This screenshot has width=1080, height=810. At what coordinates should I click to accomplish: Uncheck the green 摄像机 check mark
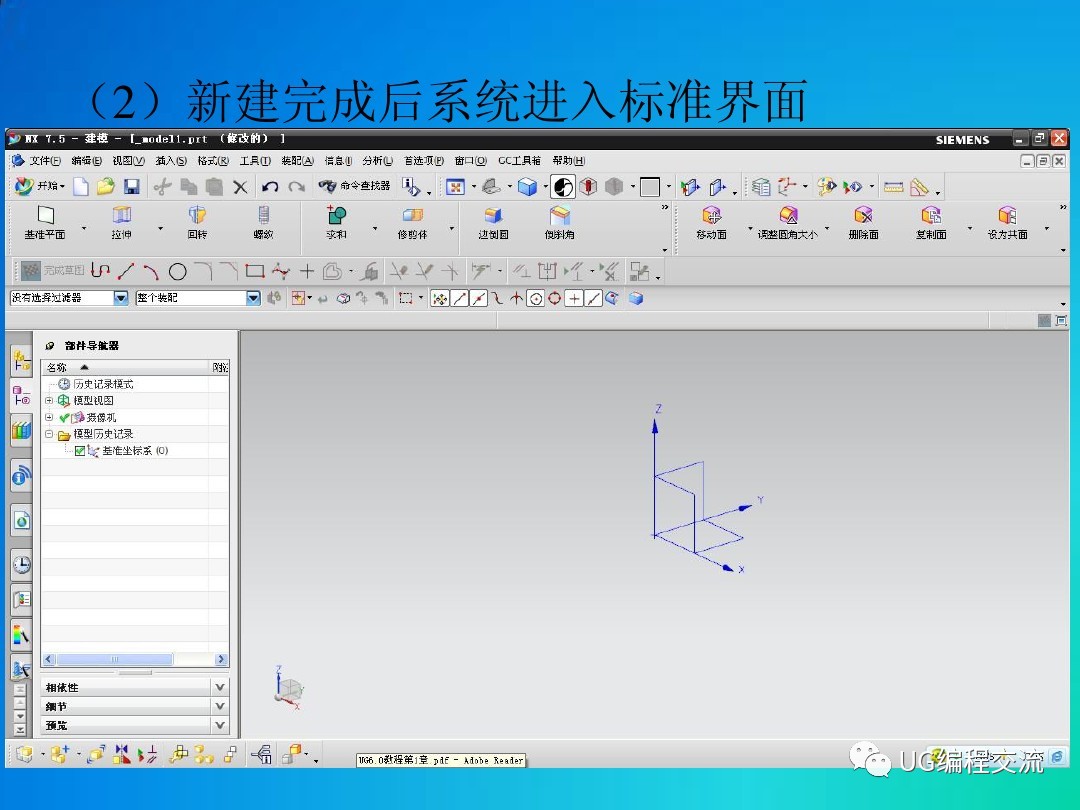63,417
